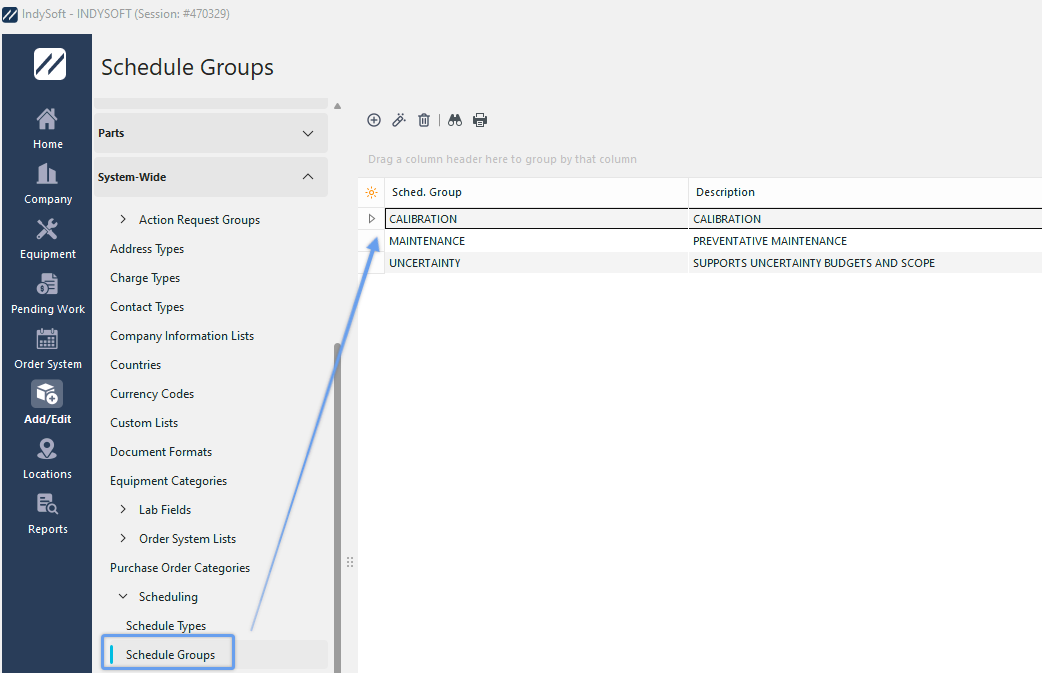Click CALIBRATION description cell
The height and width of the screenshot is (673, 1042).
click(x=865, y=219)
